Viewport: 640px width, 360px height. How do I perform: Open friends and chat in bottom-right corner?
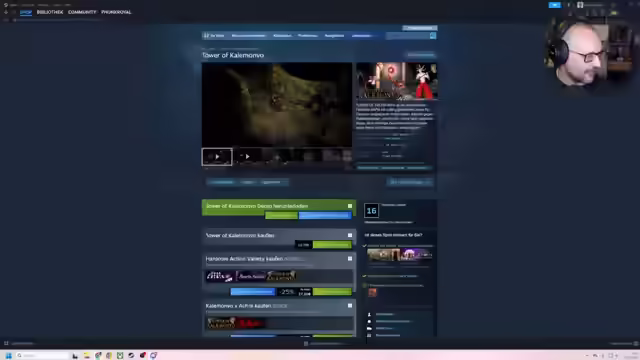pos(624,344)
